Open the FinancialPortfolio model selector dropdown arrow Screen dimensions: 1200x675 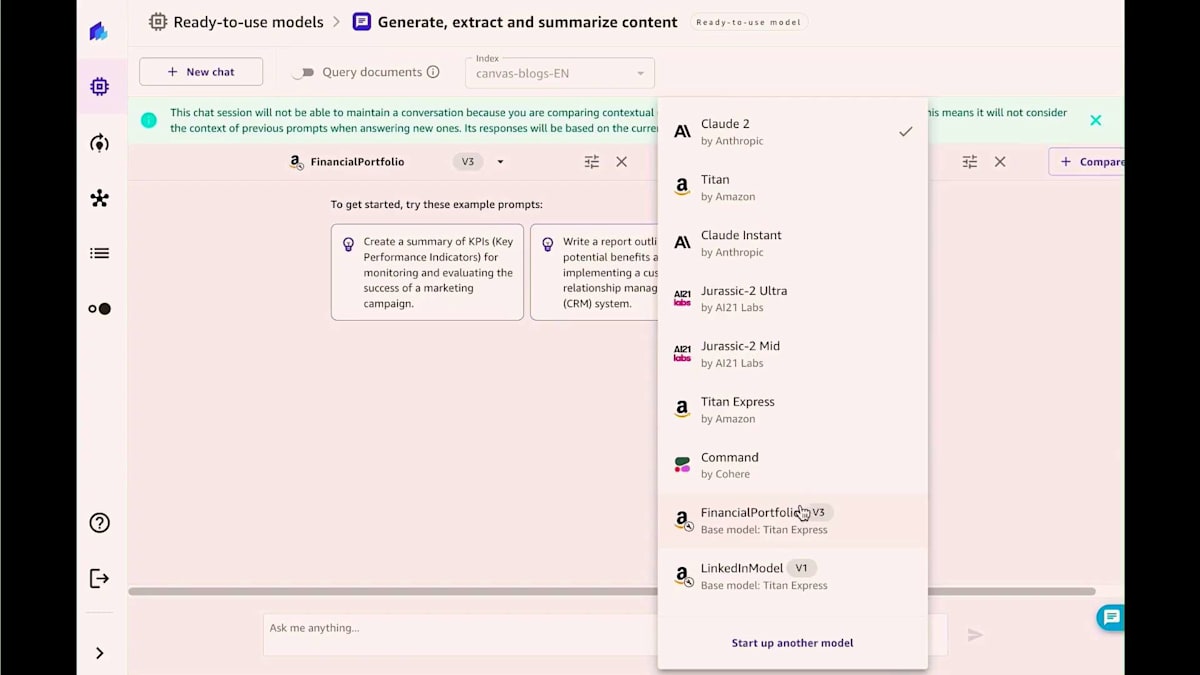click(x=501, y=162)
